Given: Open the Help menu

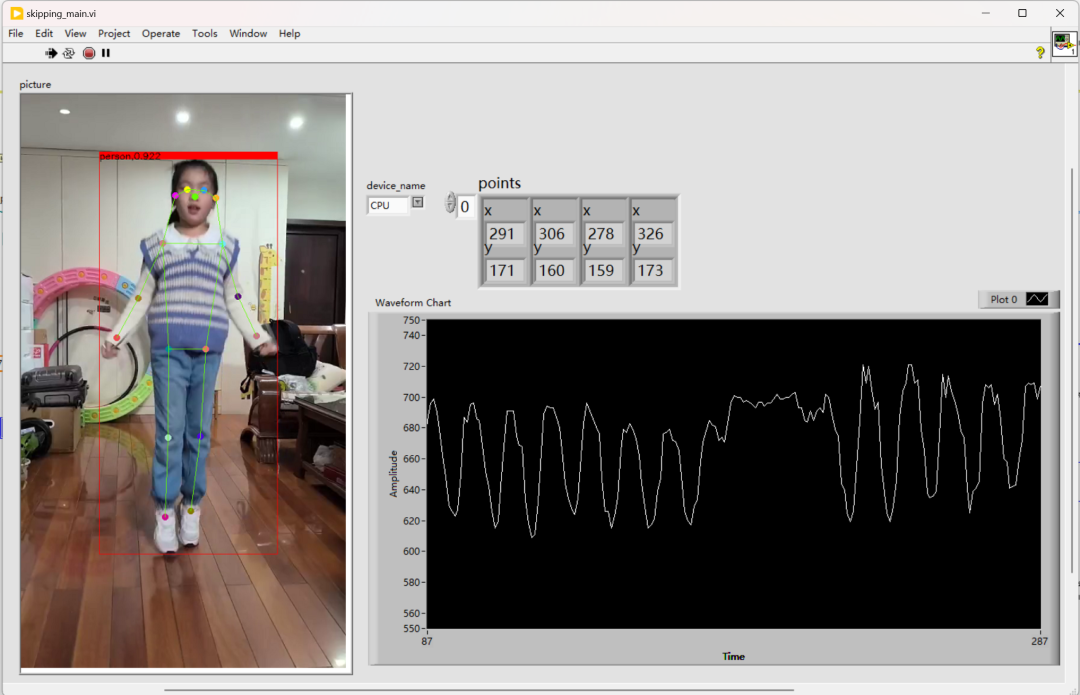Looking at the screenshot, I should pos(289,33).
